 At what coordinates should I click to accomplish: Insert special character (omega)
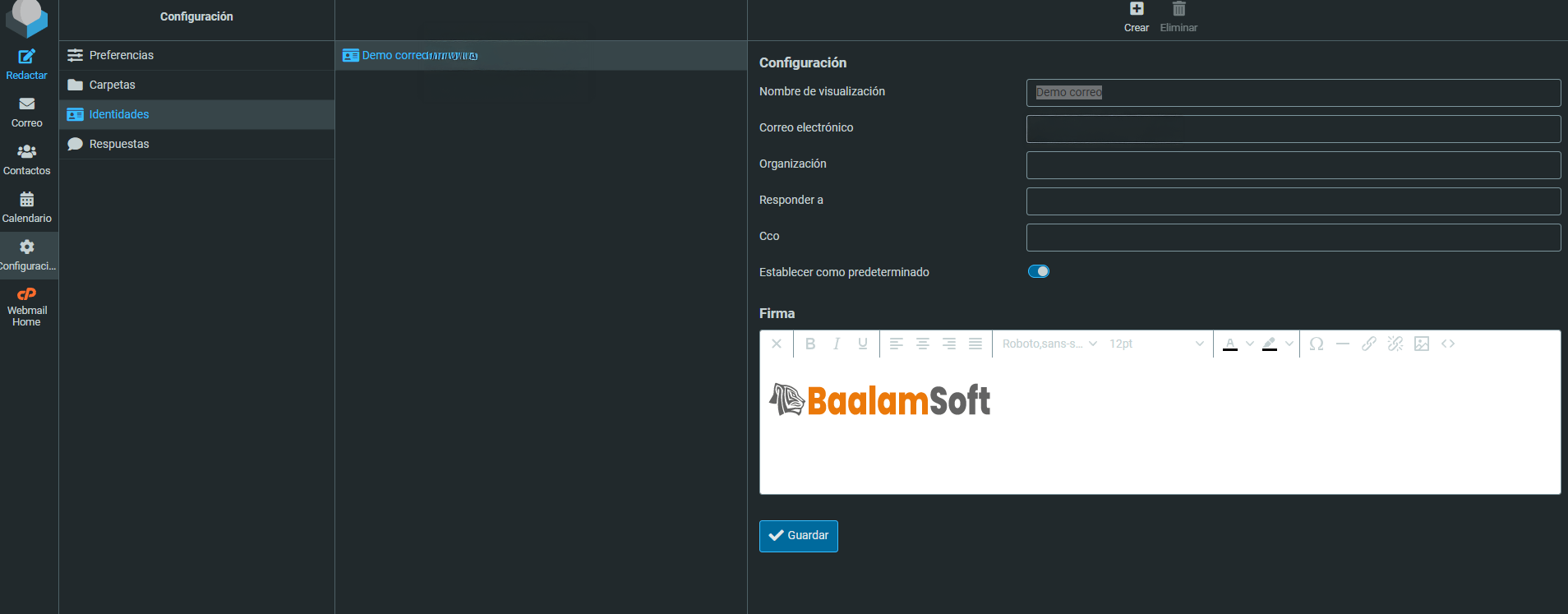(x=1317, y=344)
